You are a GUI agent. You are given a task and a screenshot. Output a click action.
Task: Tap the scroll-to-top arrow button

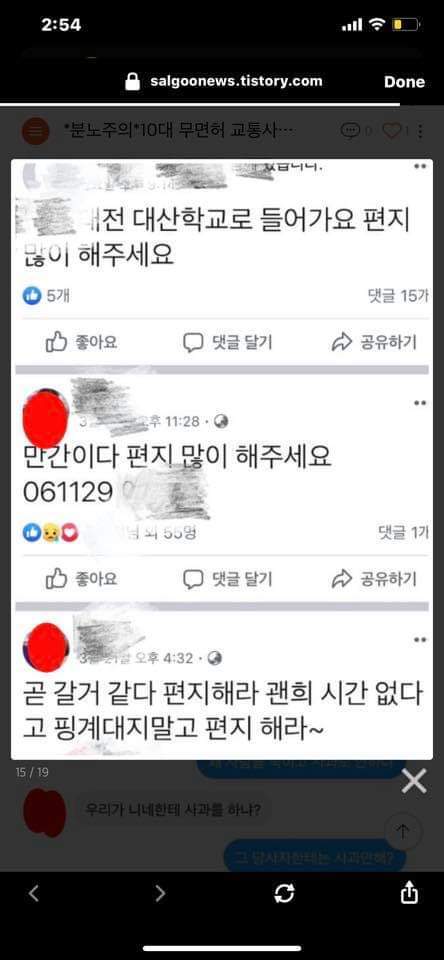point(403,831)
